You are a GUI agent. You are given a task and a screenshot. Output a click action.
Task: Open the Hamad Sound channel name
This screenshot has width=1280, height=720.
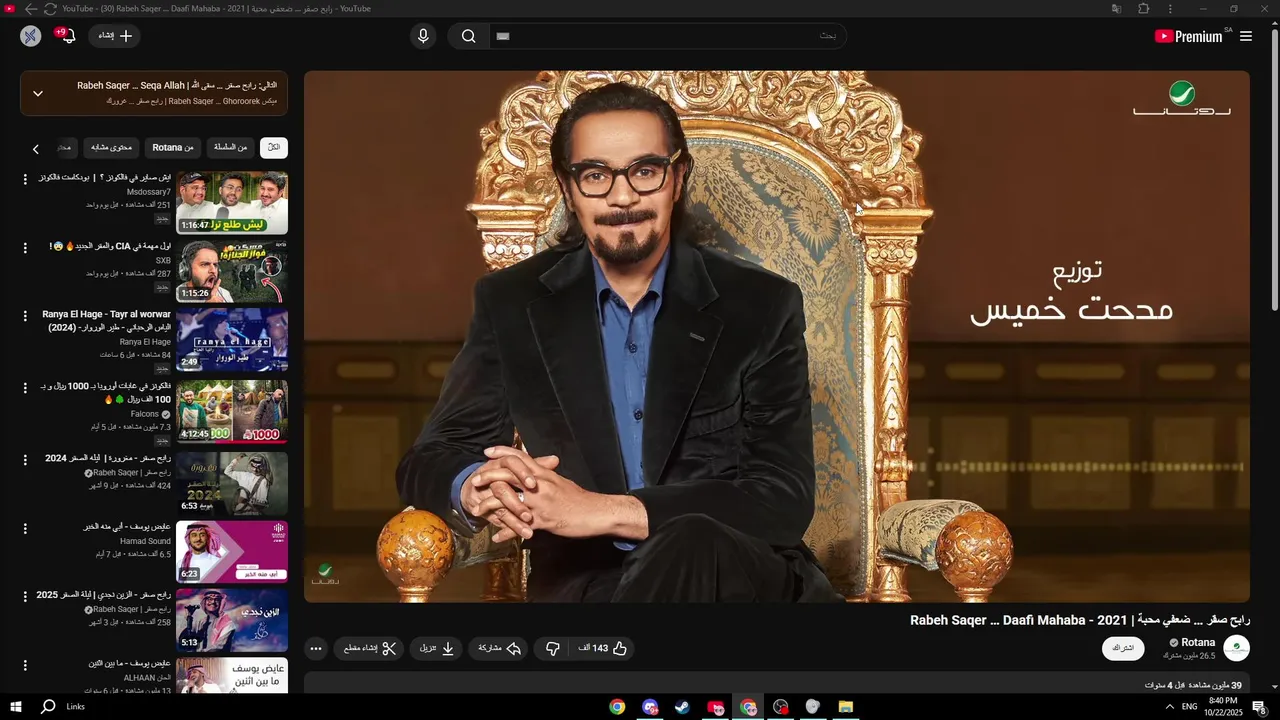point(145,542)
